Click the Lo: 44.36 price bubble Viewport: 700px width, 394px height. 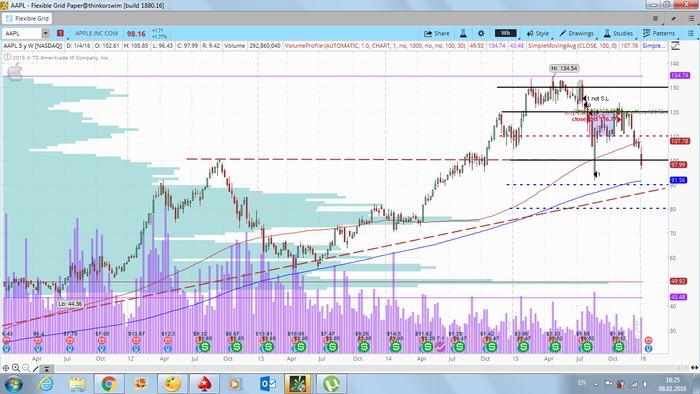(70, 303)
